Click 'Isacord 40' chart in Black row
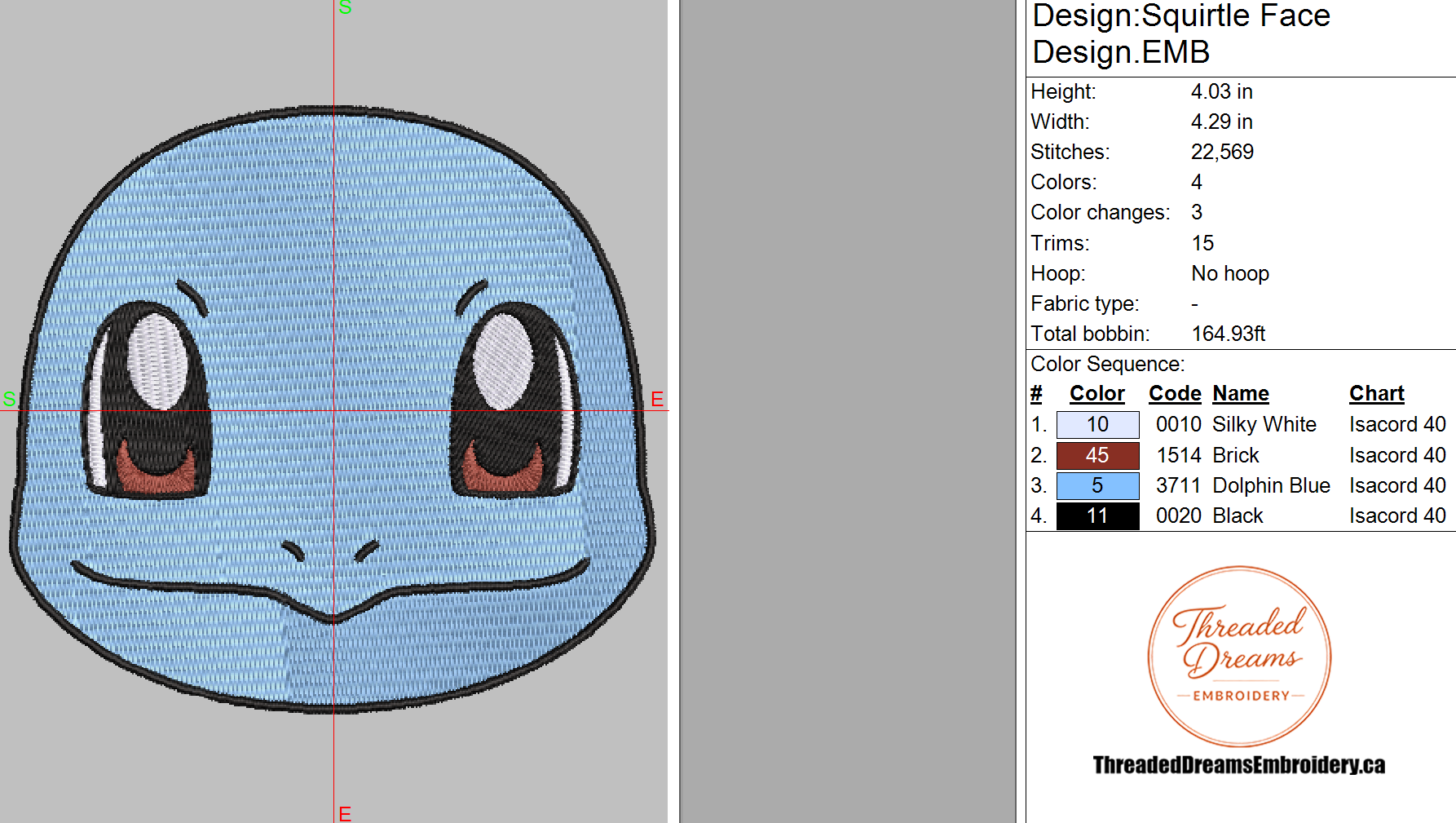 (1397, 515)
